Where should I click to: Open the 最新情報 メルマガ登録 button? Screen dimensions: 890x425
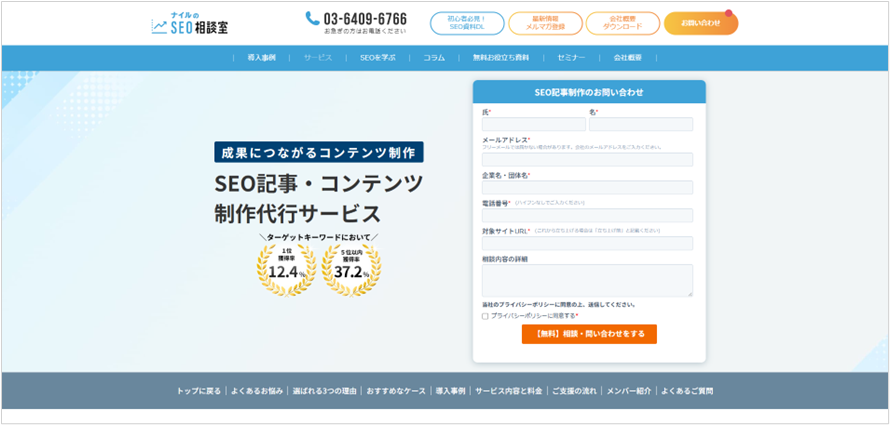[545, 23]
